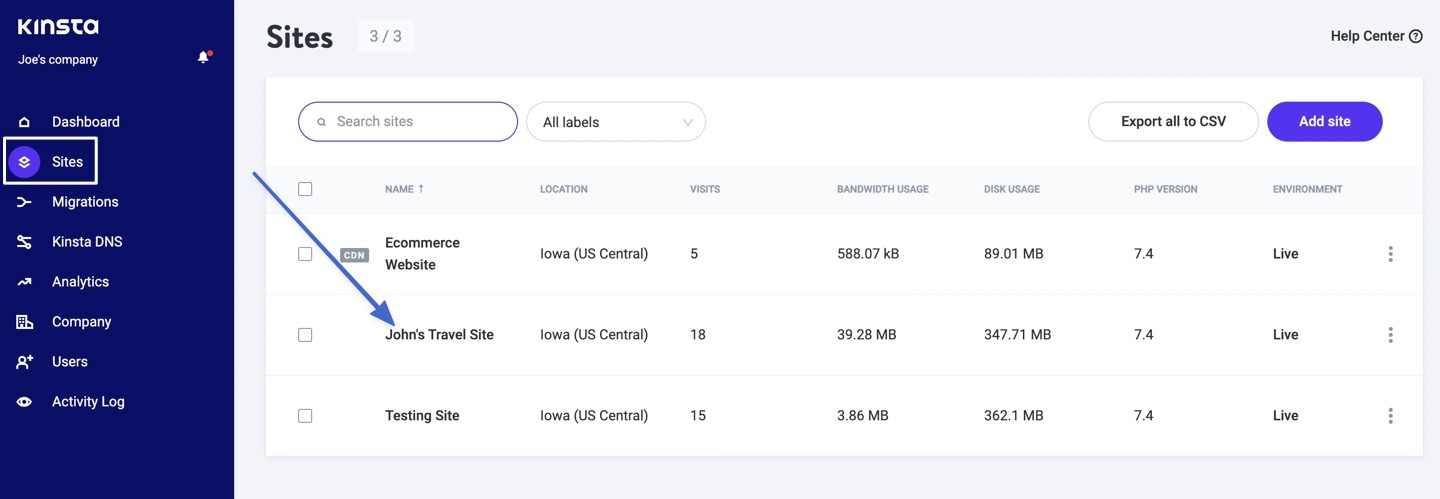Click the Migrations arrow icon

[x=24, y=202]
